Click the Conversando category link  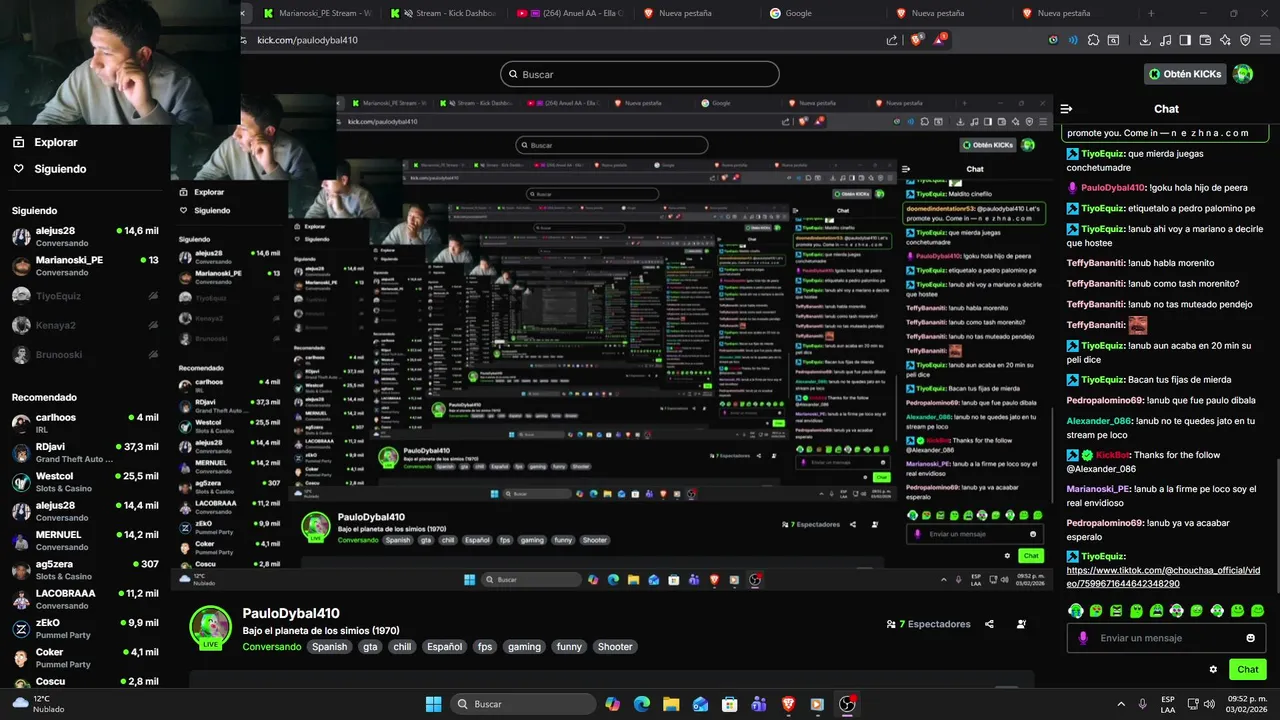pos(271,647)
